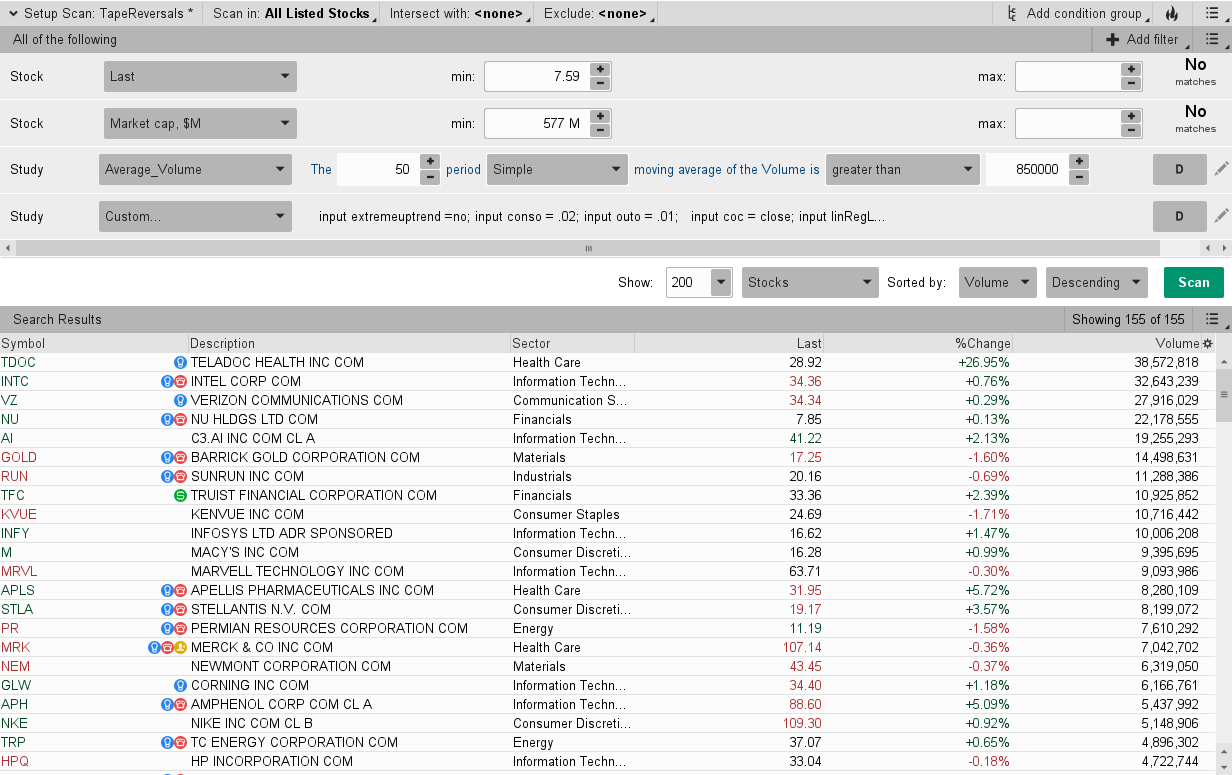Collapse the Setup Scan TapeReversals panel

point(12,14)
